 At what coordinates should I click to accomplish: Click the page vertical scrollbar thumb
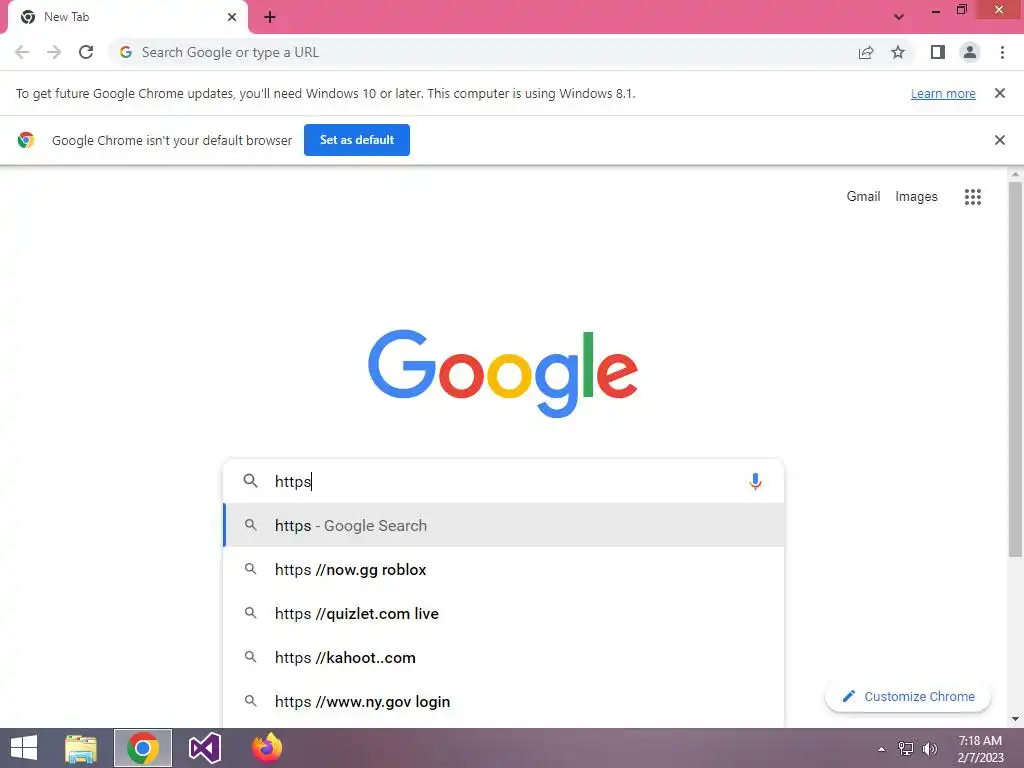[x=1015, y=369]
